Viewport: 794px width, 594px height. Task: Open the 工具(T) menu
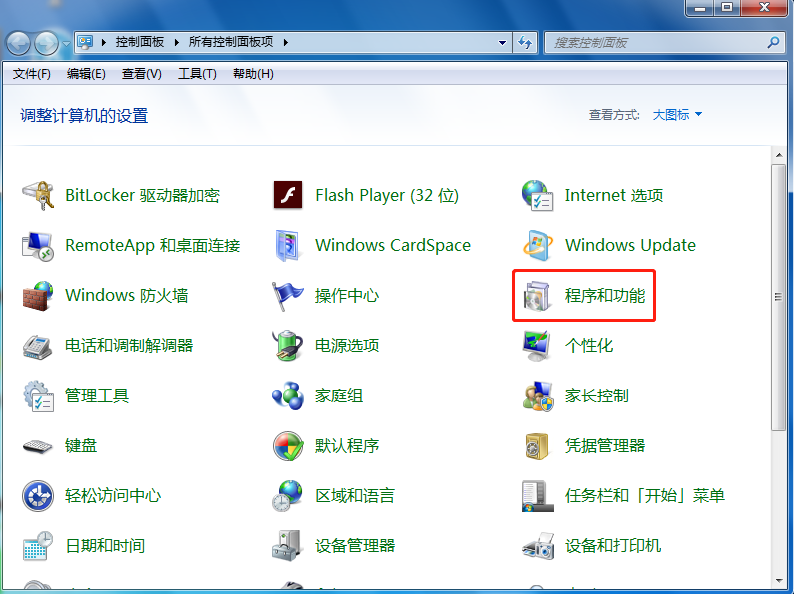[x=197, y=74]
